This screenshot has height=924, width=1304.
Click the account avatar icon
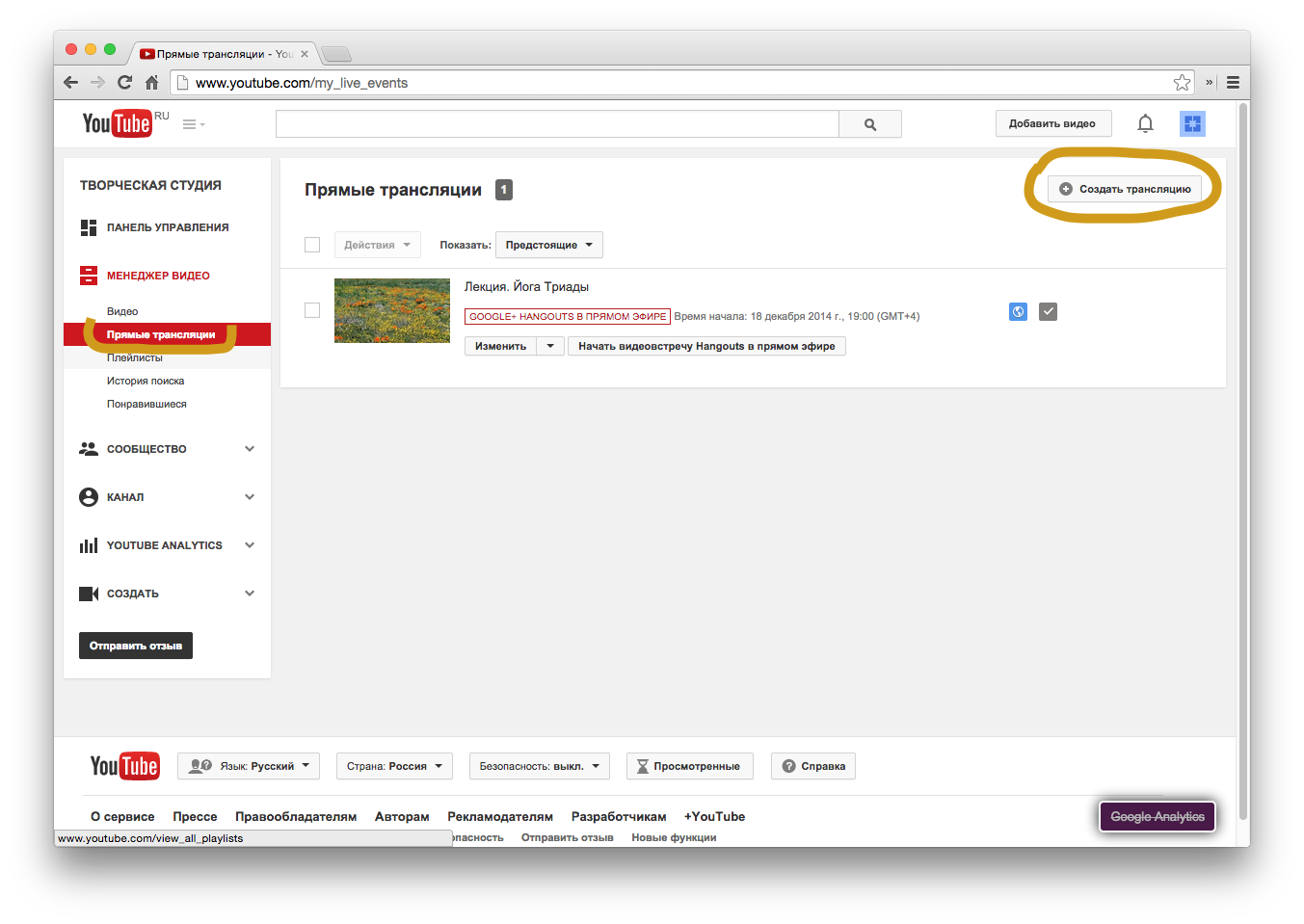[x=1192, y=123]
